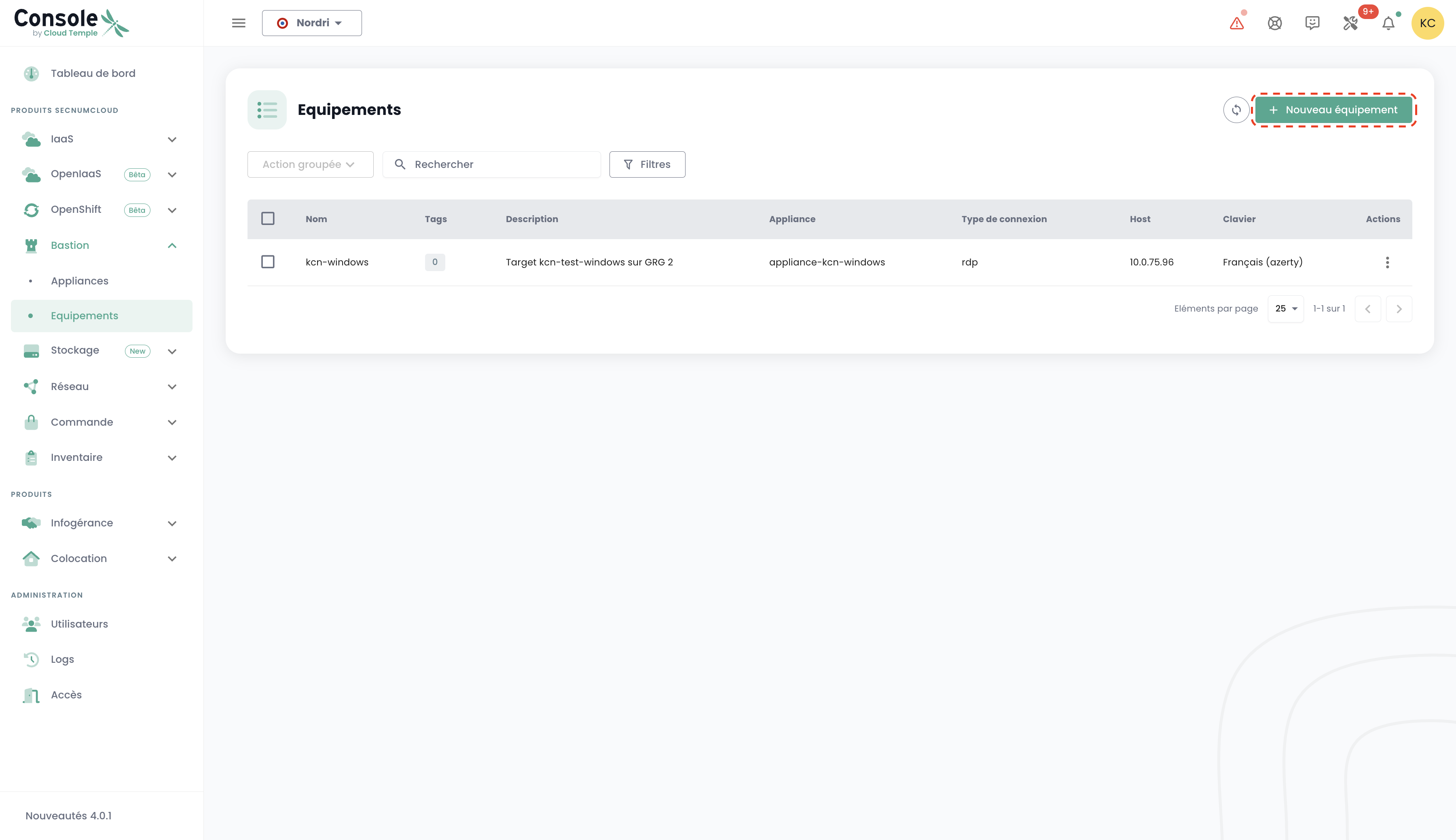Open the tools wrench icon with badge

pos(1350,23)
